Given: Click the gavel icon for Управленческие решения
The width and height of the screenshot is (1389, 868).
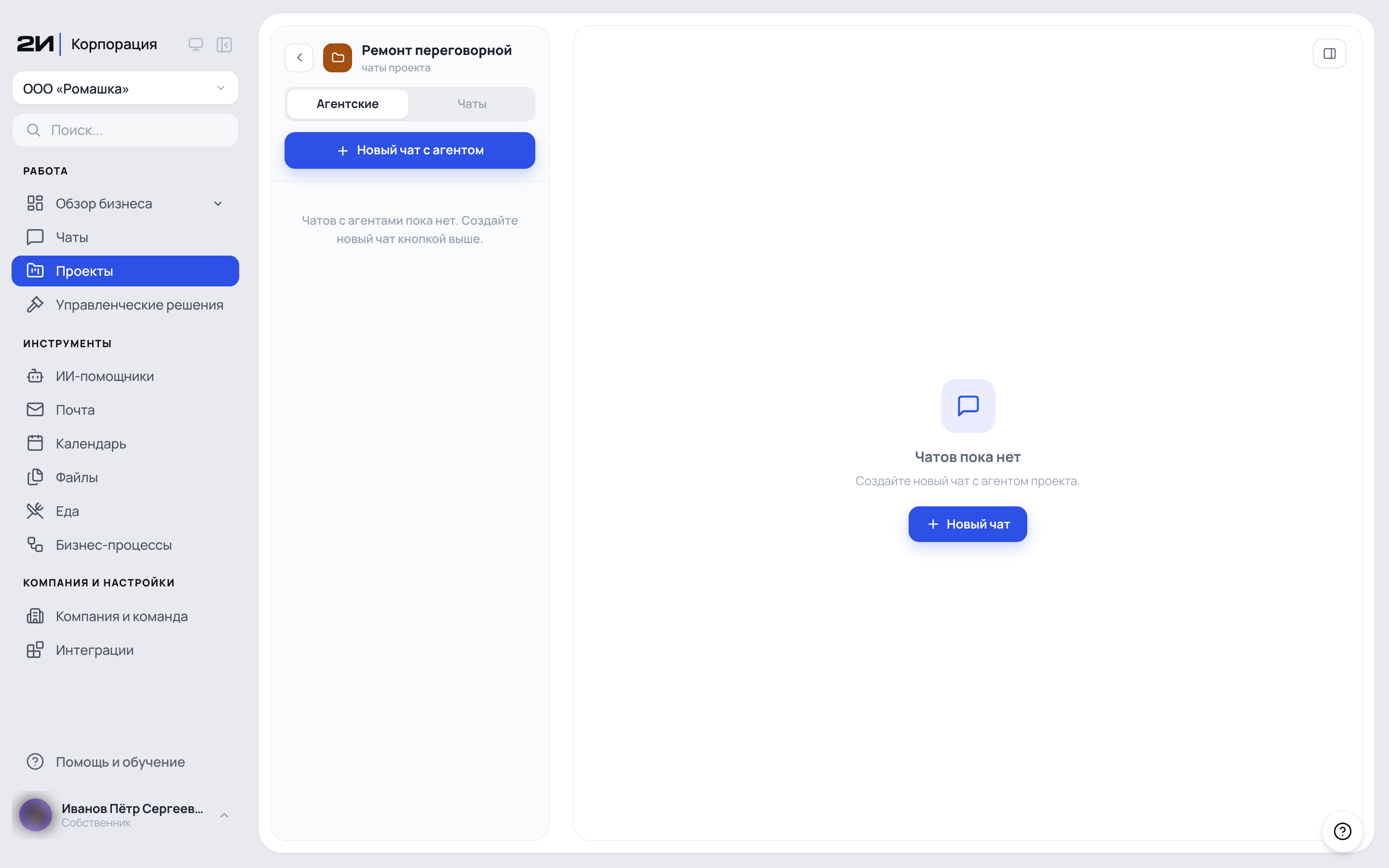Looking at the screenshot, I should tap(35, 304).
